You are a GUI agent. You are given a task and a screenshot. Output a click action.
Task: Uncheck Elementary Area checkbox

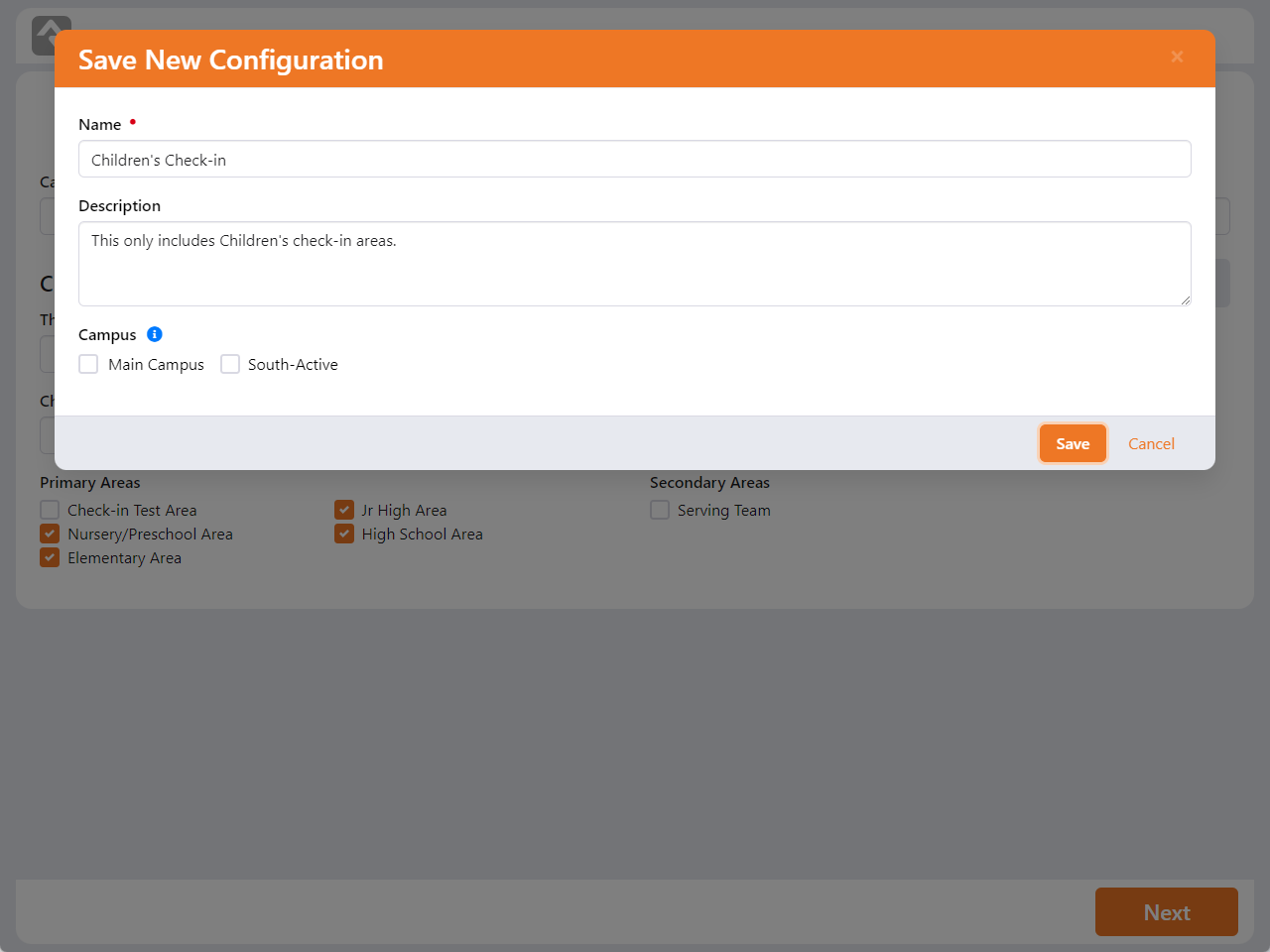[50, 557]
